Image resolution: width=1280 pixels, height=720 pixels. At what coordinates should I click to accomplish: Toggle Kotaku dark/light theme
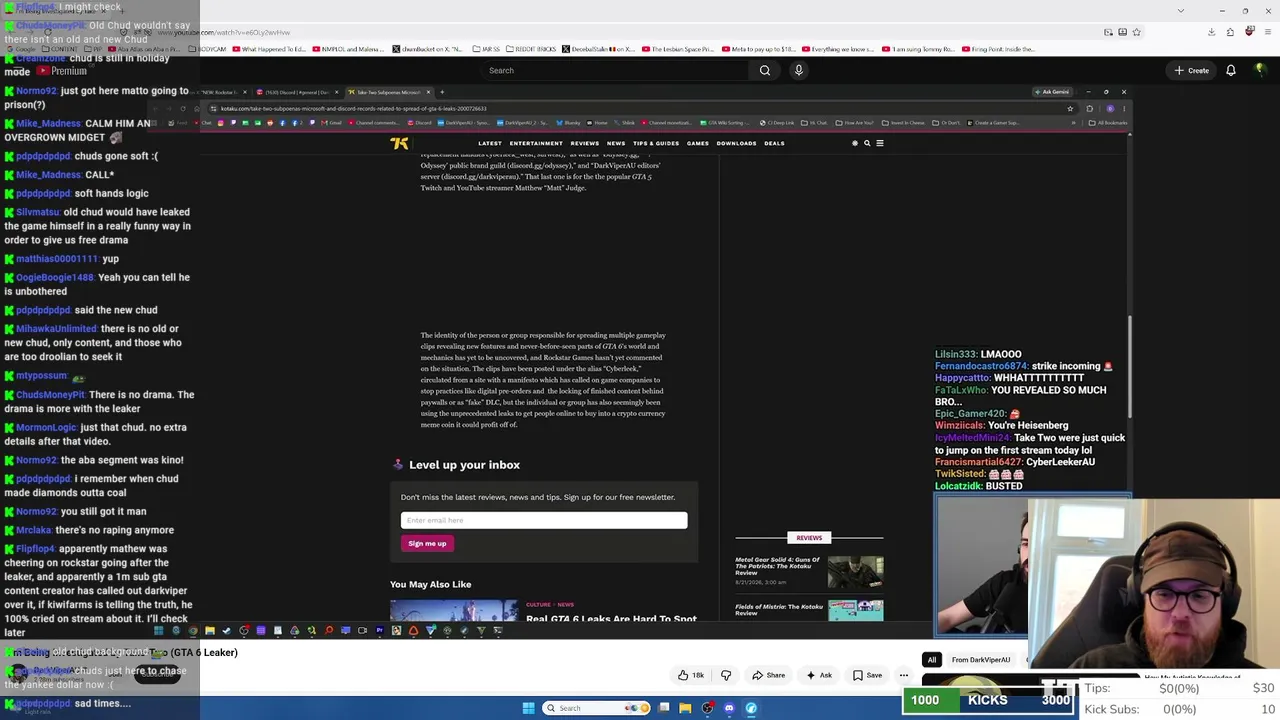point(855,143)
